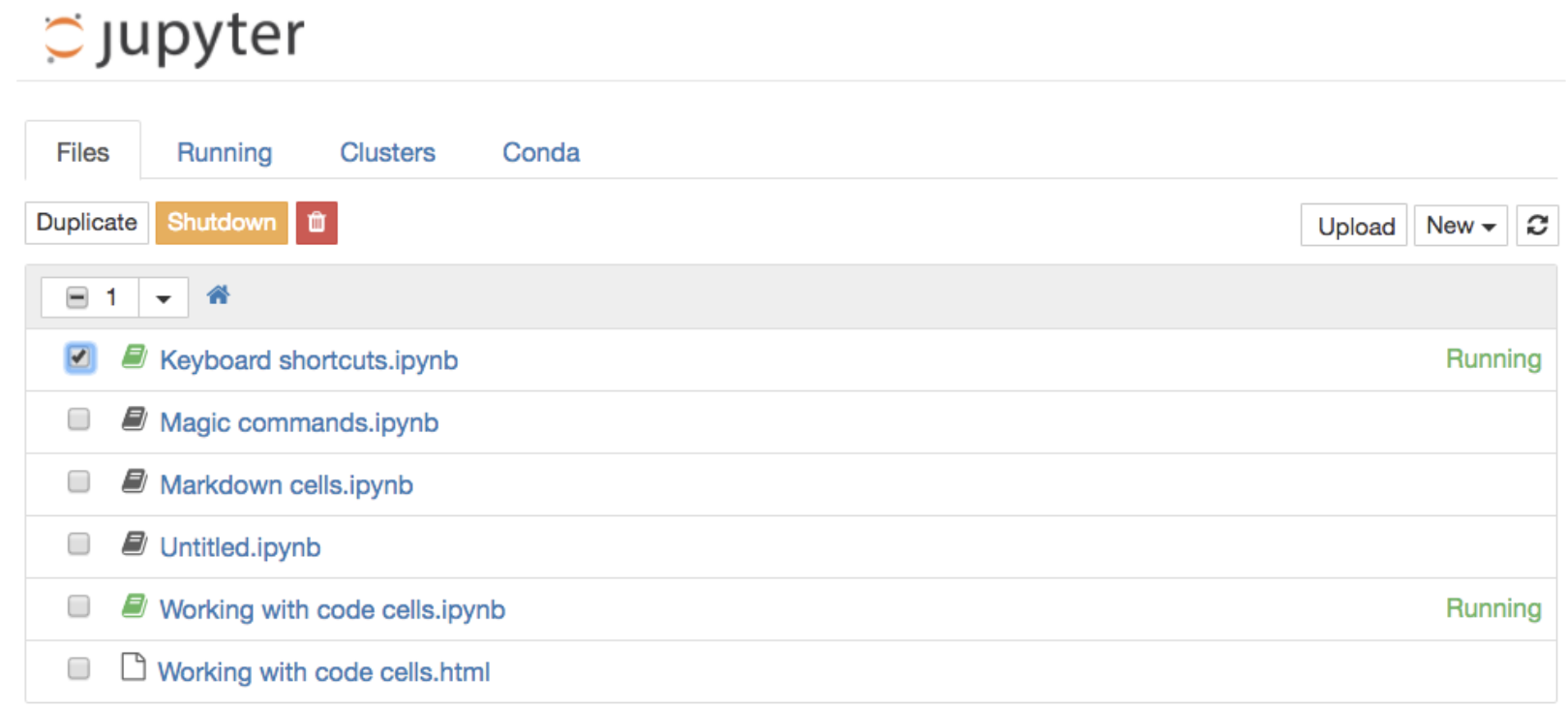Expand the selection type dropdown arrow

pos(164,297)
